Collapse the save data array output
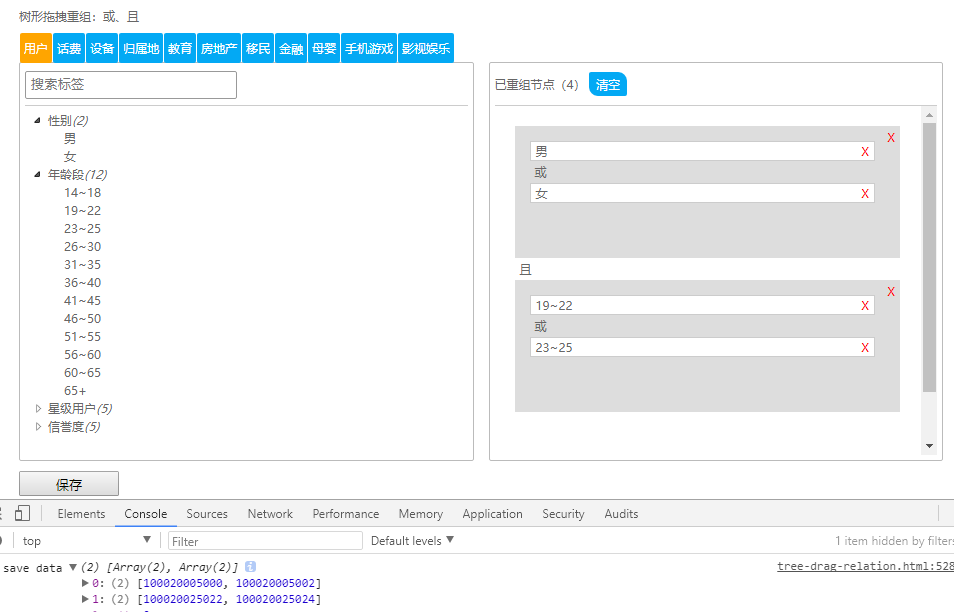954x612 pixels. click(x=72, y=567)
